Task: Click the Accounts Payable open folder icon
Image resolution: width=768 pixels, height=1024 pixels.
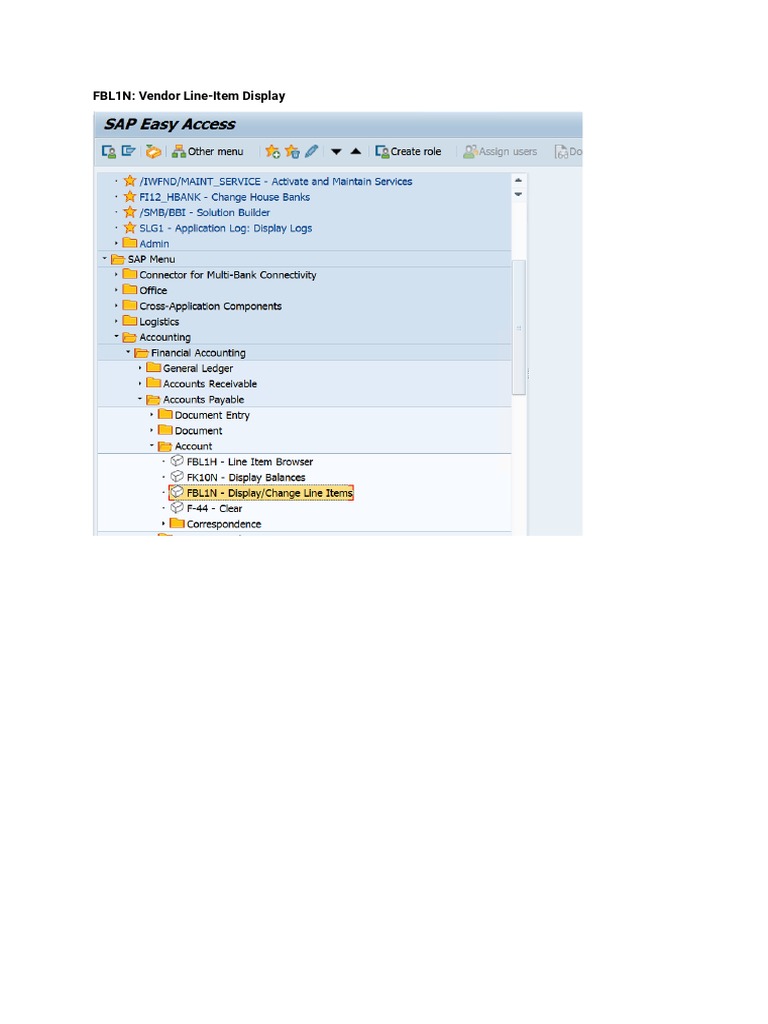Action: click(x=153, y=400)
